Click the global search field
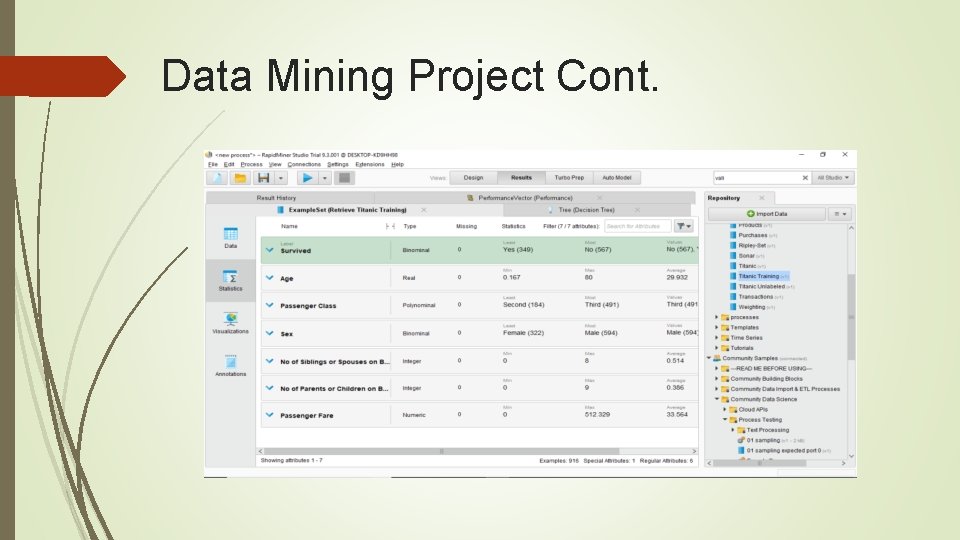 (x=757, y=178)
